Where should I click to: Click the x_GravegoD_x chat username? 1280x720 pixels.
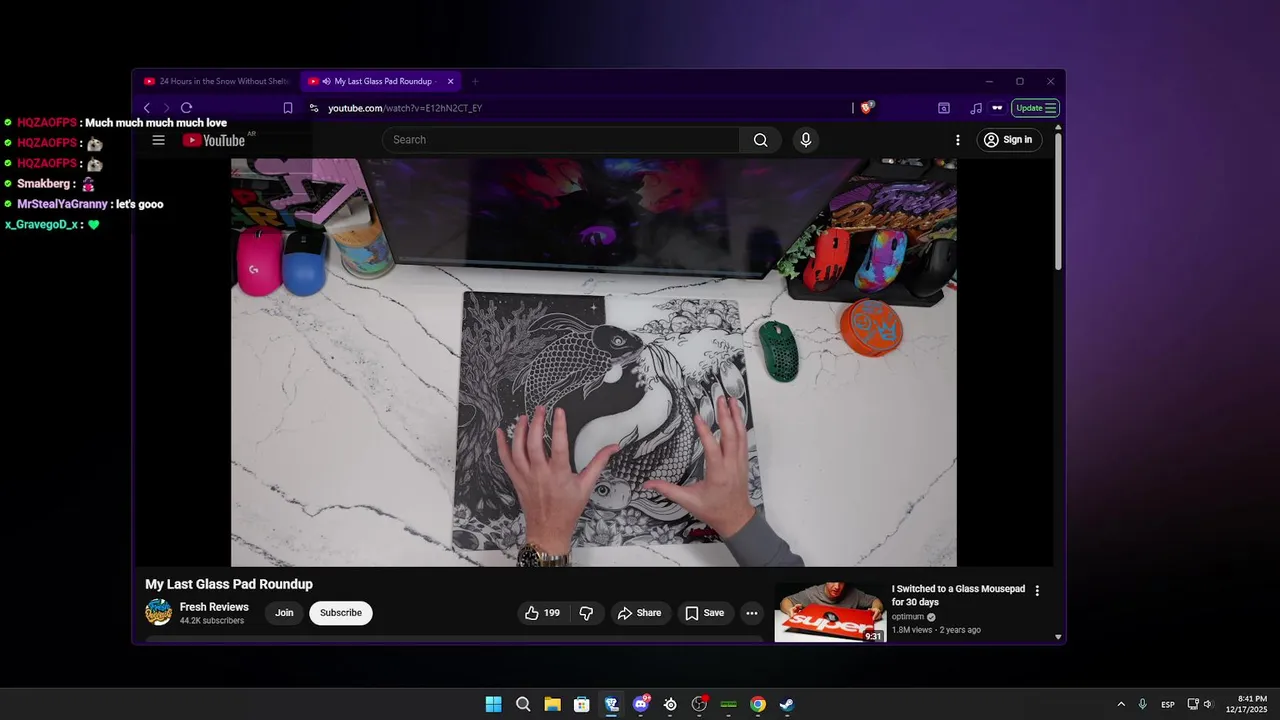point(41,225)
